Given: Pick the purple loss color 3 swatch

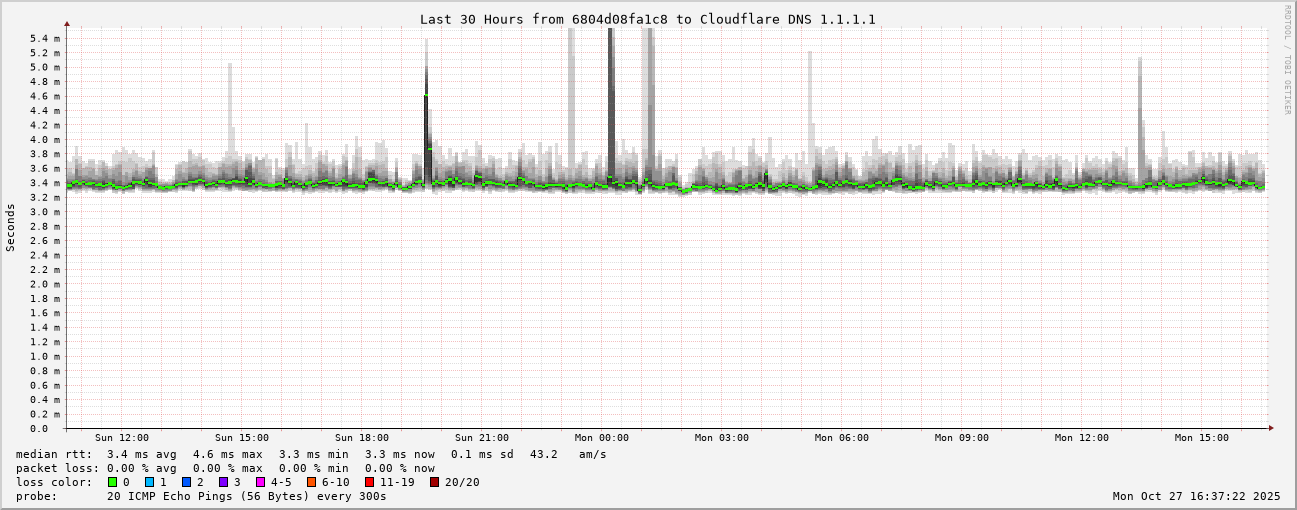Looking at the screenshot, I should click(x=223, y=482).
